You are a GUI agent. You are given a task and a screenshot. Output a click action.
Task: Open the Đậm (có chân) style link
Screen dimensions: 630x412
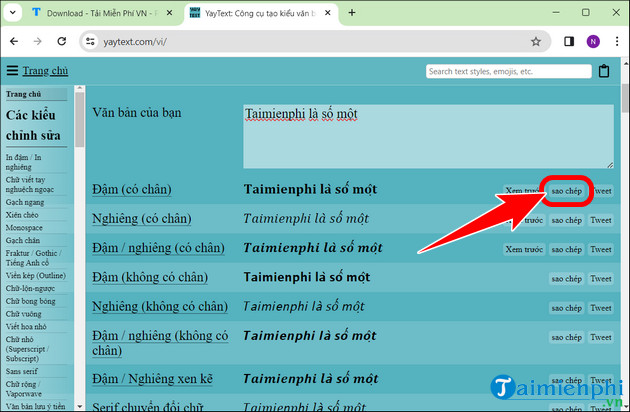click(x=132, y=189)
